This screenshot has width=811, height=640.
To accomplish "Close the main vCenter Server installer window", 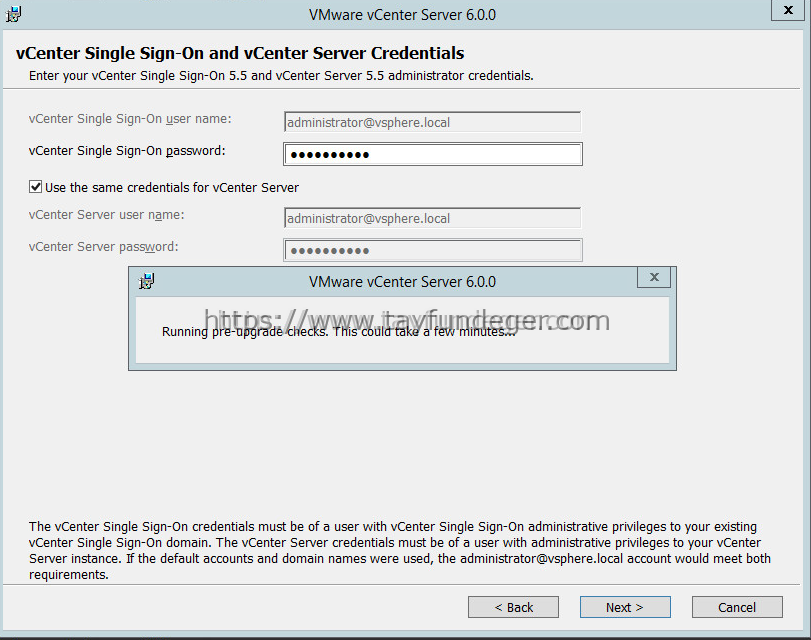I will coord(788,10).
